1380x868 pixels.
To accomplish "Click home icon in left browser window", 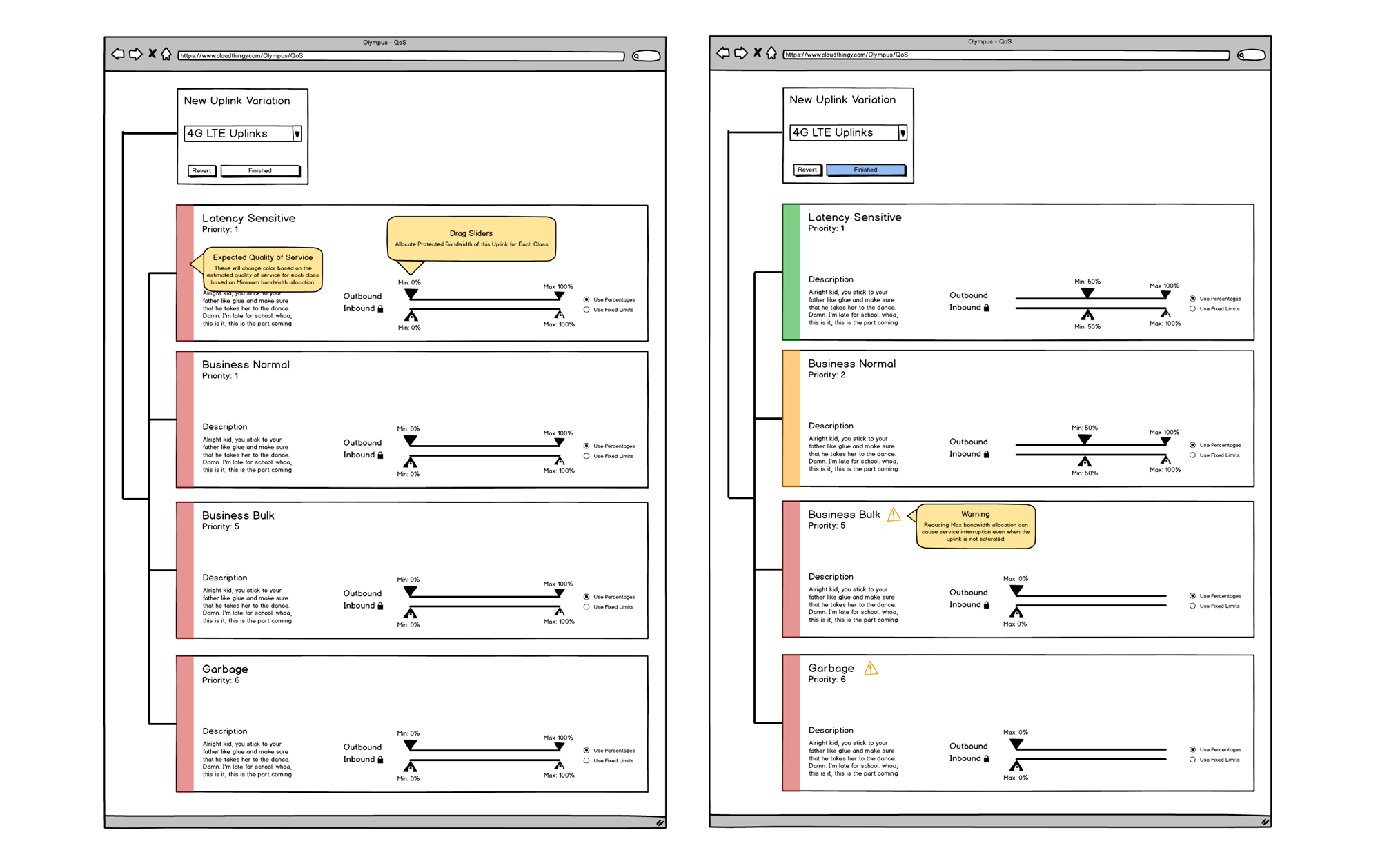I will point(166,54).
